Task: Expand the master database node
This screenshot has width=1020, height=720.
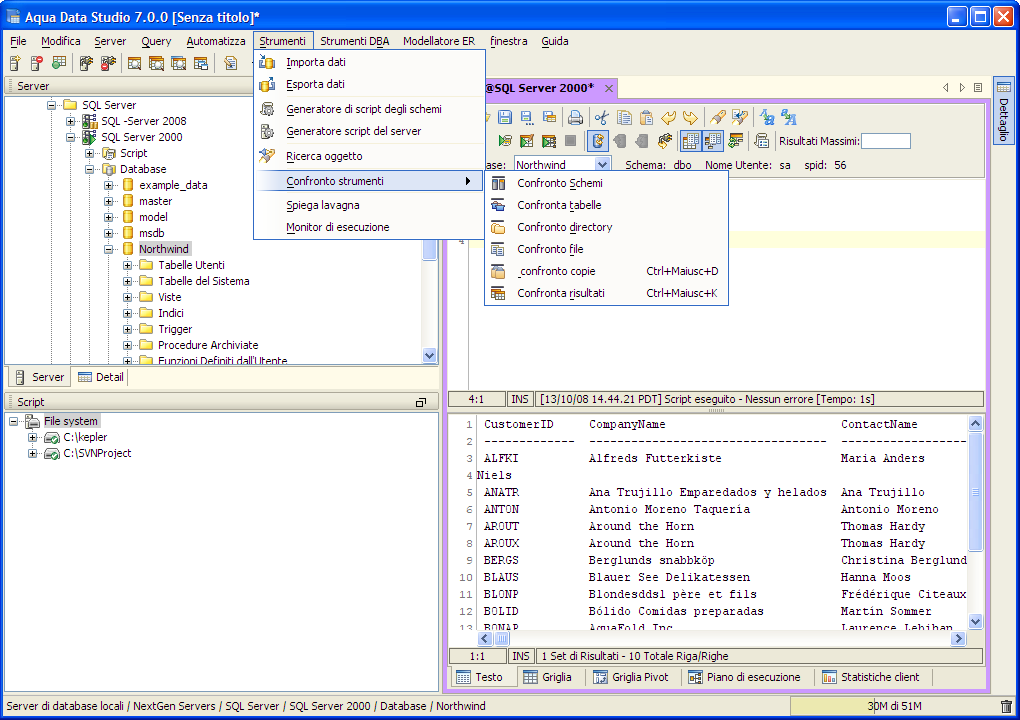Action: point(109,201)
